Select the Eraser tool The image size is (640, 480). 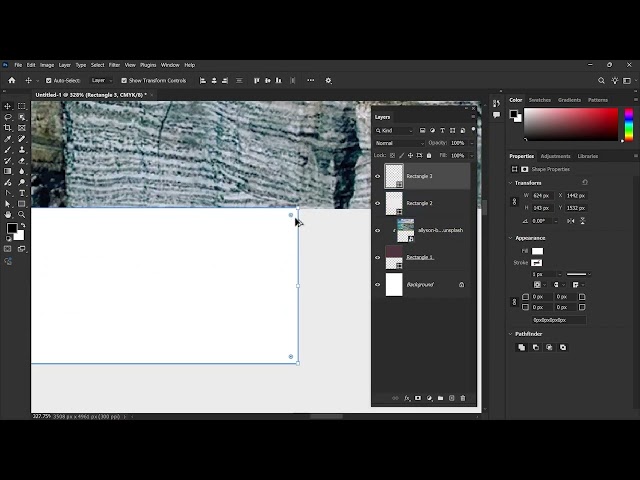(22, 160)
